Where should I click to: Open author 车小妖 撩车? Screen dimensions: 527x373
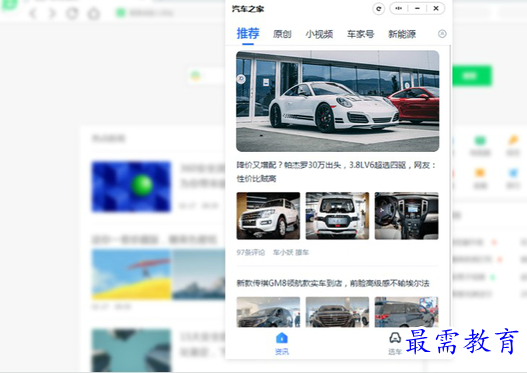291,252
